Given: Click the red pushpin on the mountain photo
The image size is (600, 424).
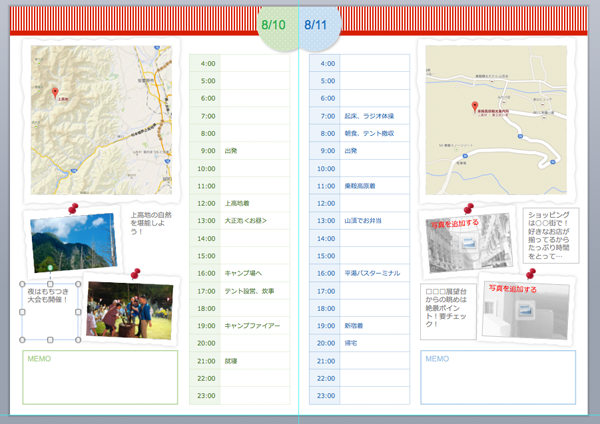Looking at the screenshot, I should pos(73,209).
